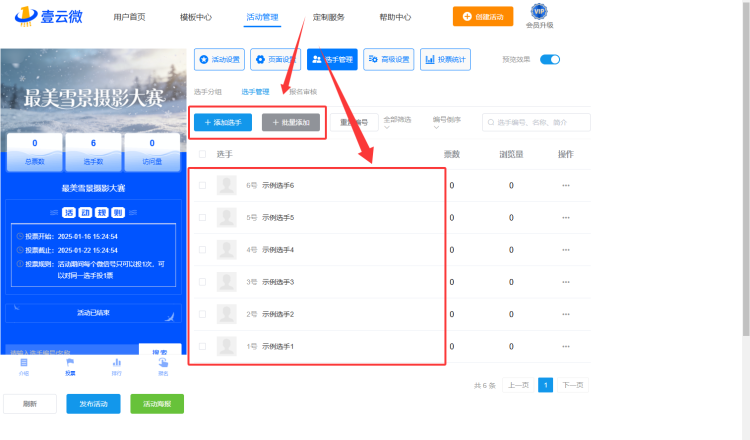The width and height of the screenshot is (750, 440).
Task: Click the contestant search input field
Action: [x=536, y=122]
